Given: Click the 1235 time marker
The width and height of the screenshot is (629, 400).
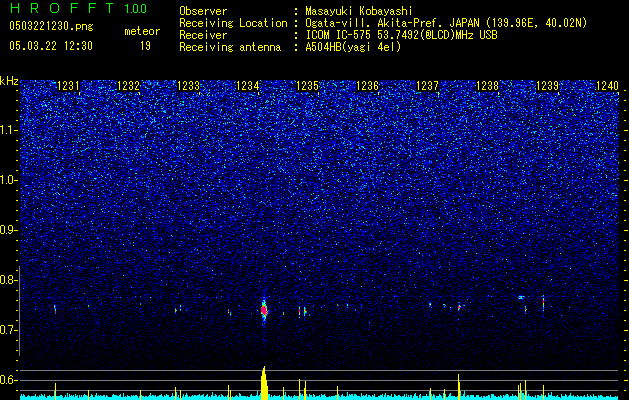Looking at the screenshot, I should [307, 86].
